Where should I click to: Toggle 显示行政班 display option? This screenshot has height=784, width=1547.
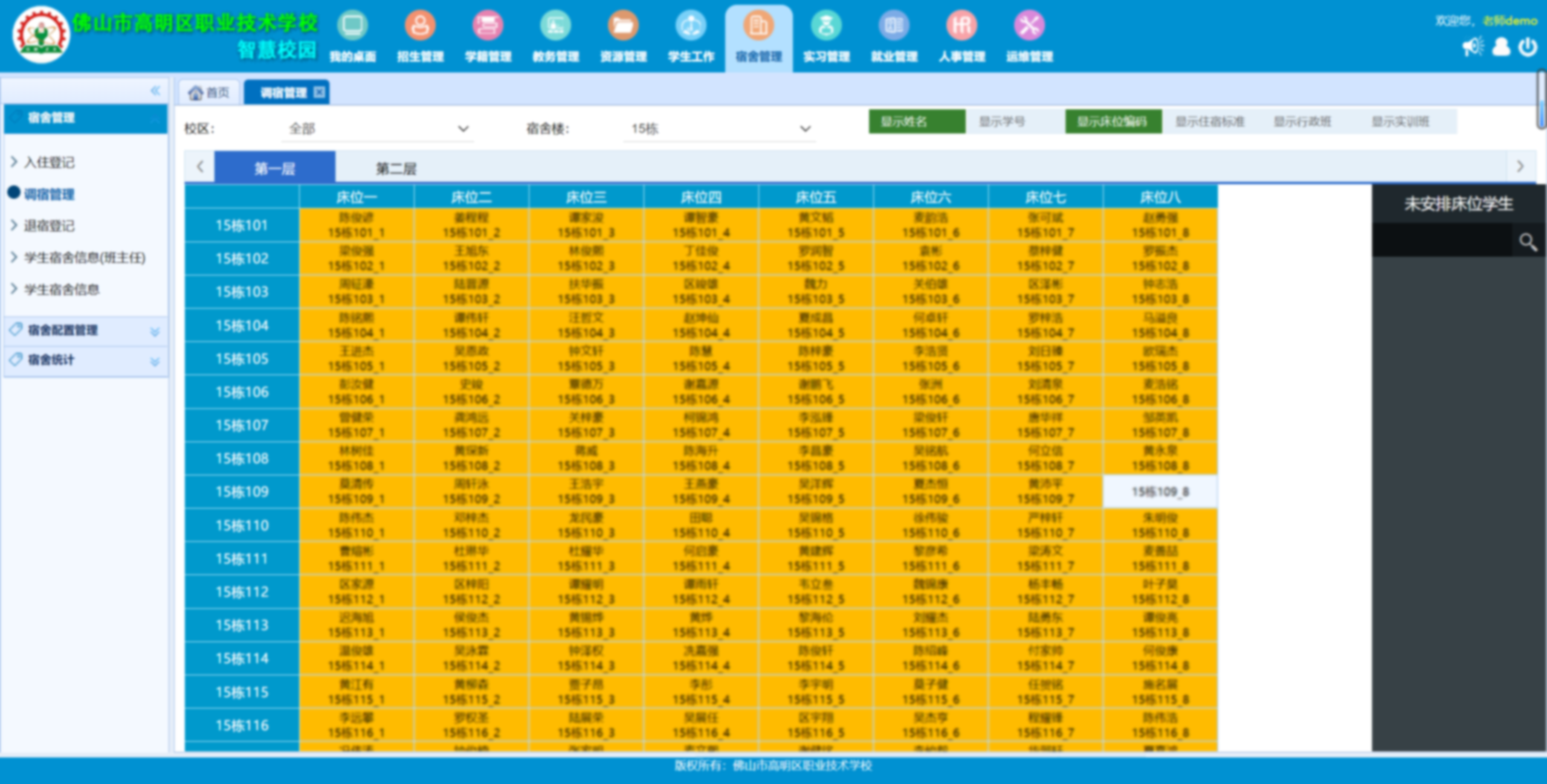pyautogui.click(x=1310, y=121)
